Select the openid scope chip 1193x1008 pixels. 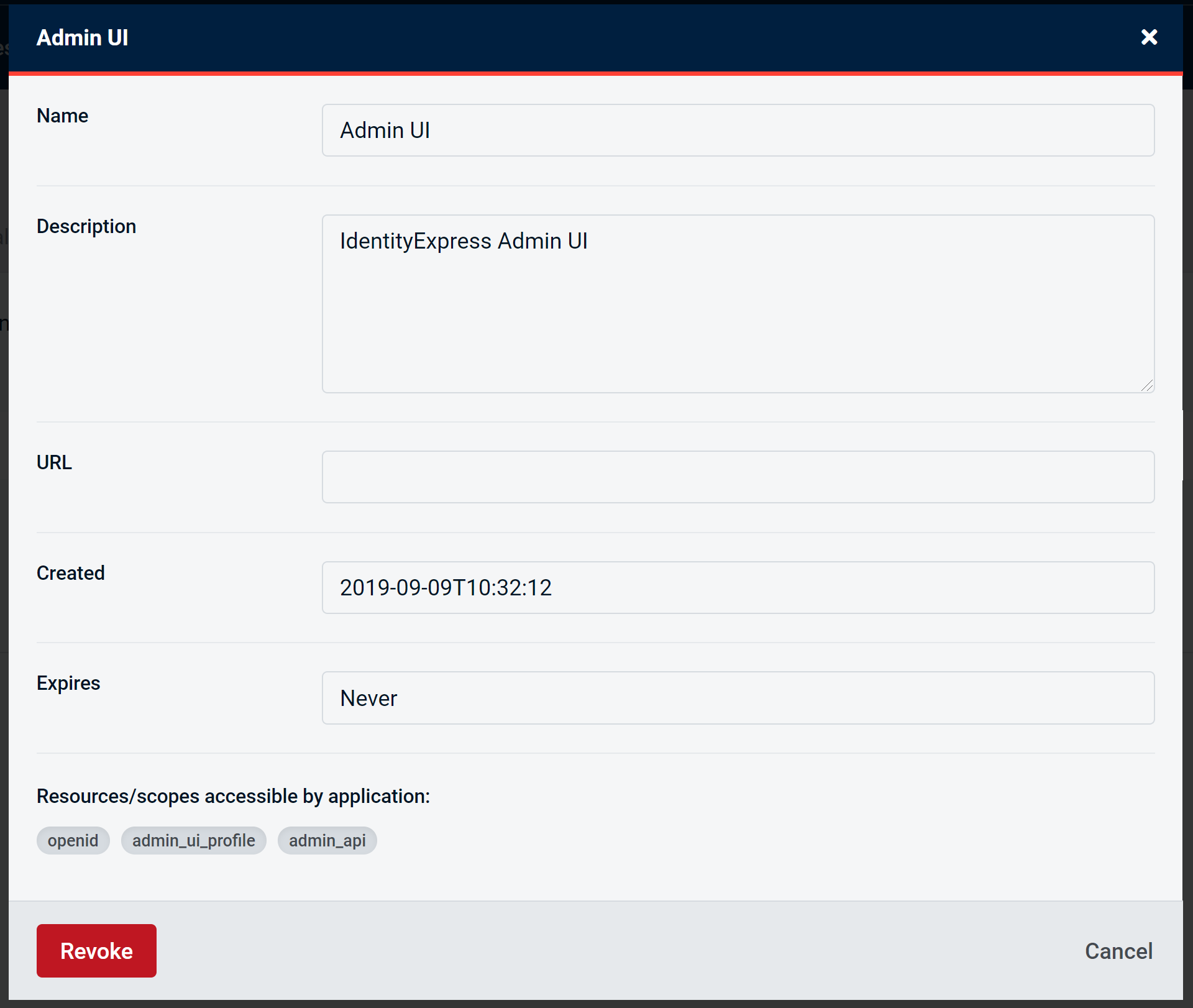(x=73, y=840)
